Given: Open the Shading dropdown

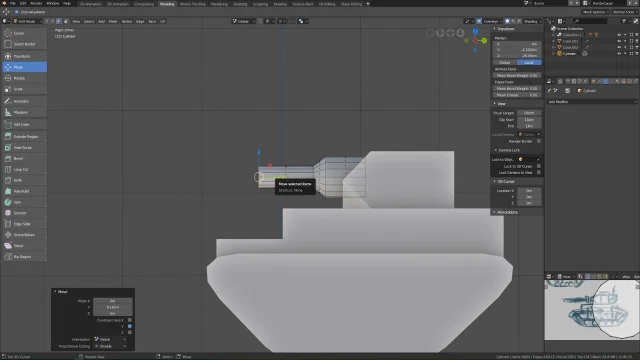Looking at the screenshot, I should (532, 21).
